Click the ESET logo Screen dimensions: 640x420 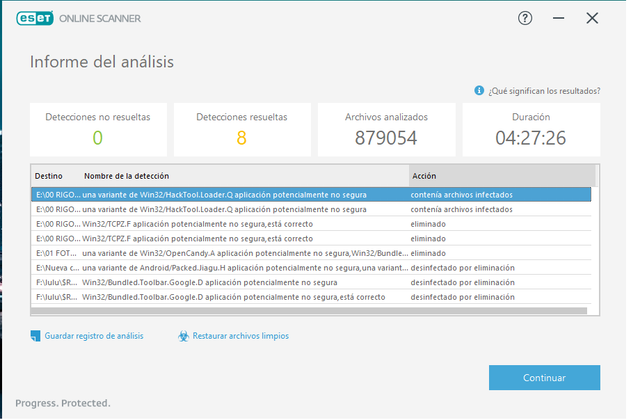35,18
